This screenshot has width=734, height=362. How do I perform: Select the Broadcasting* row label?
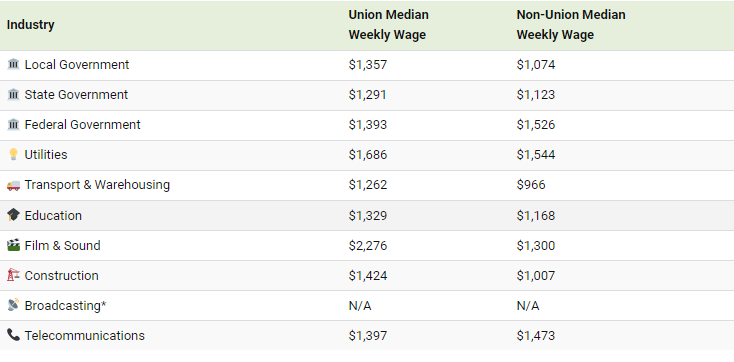66,305
